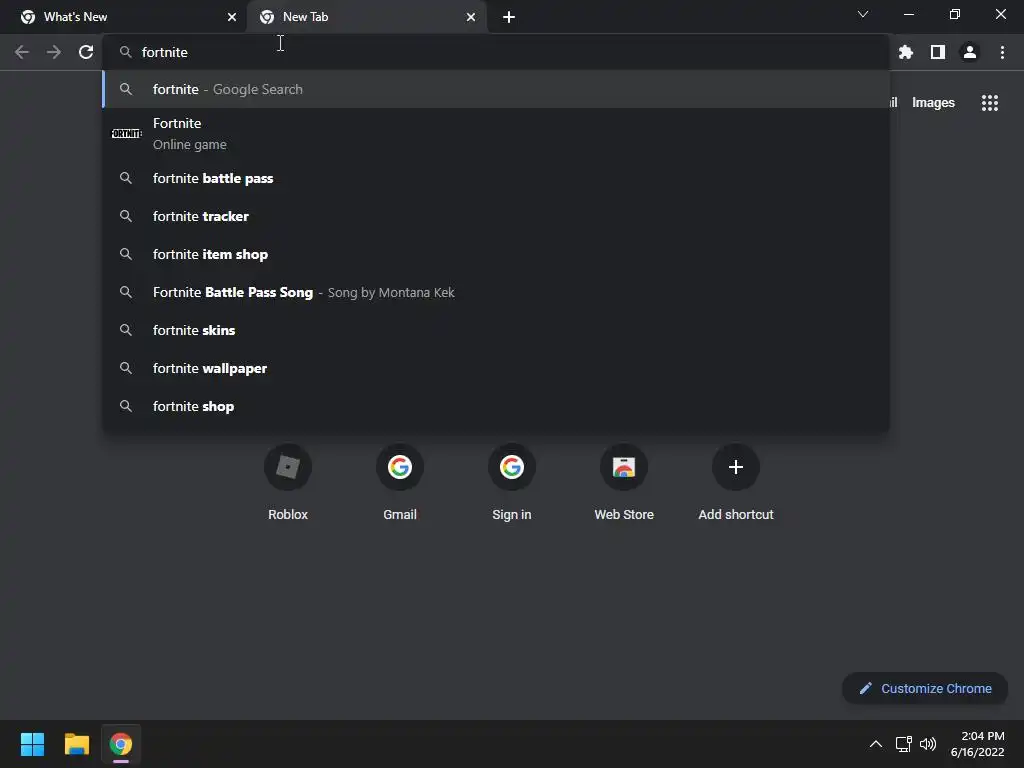The width and height of the screenshot is (1024, 768).
Task: Open the Web Store shortcut
Action: [624, 483]
